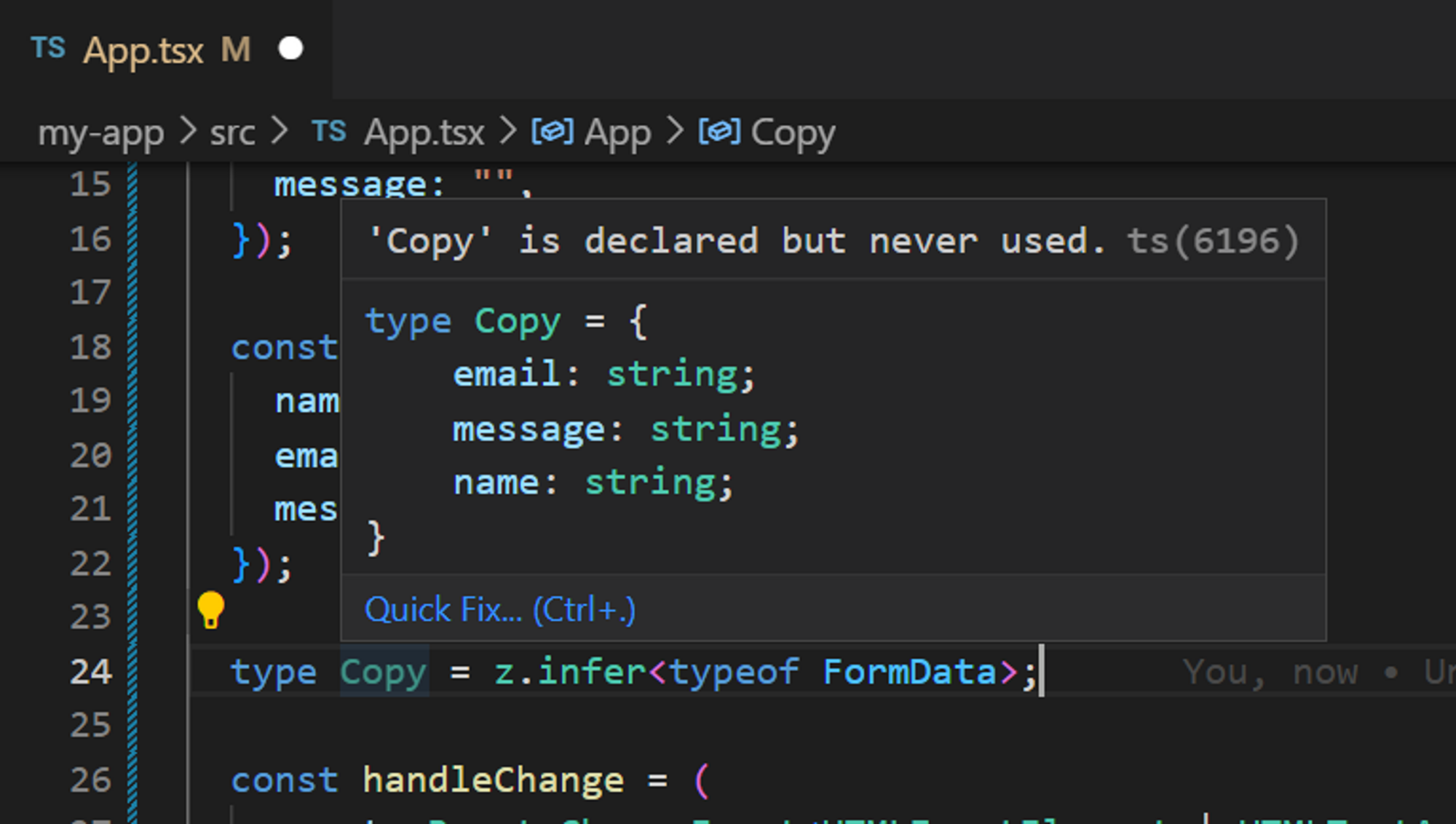Open the chevron after src in breadcrumbs
The image size is (1456, 824).
pos(282,132)
